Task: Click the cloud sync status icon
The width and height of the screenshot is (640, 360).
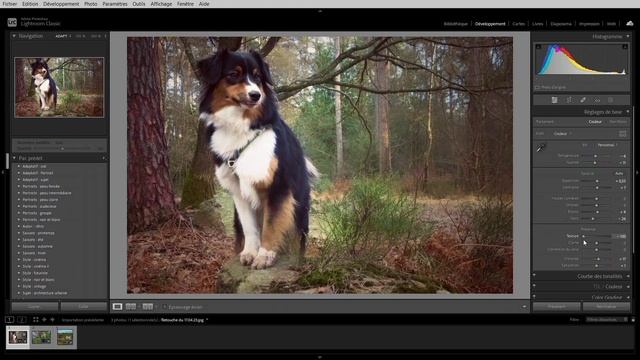Action: coord(630,23)
